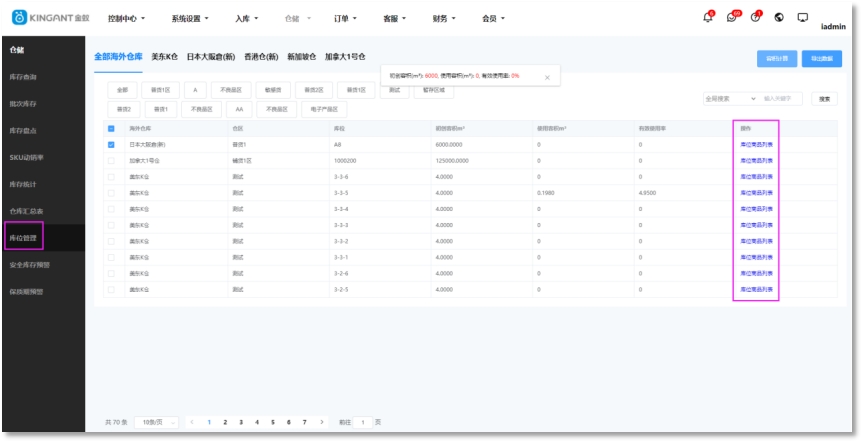Click the help question-mark icon
This screenshot has height=442, width=862.
pyautogui.click(x=755, y=18)
